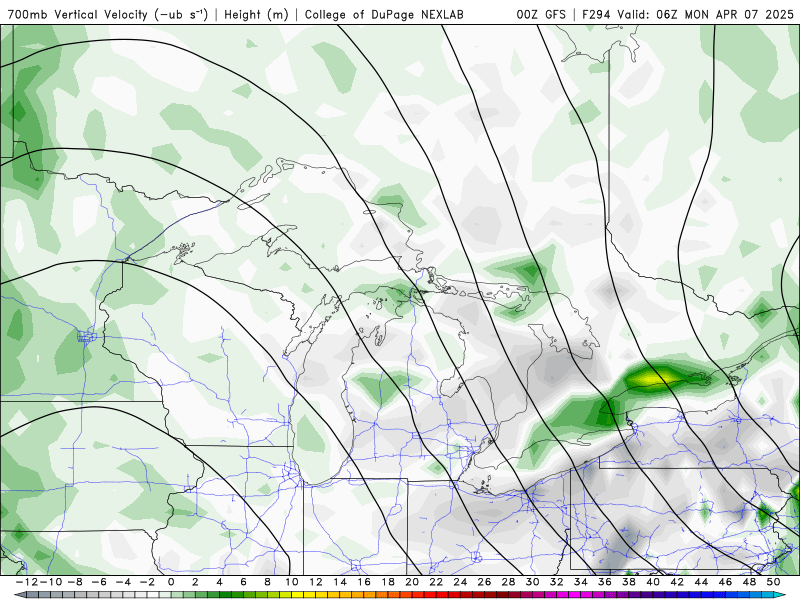This screenshot has width=800, height=600.
Task: Pick the dark green swatch beneath legend value 4
Action: [225, 595]
